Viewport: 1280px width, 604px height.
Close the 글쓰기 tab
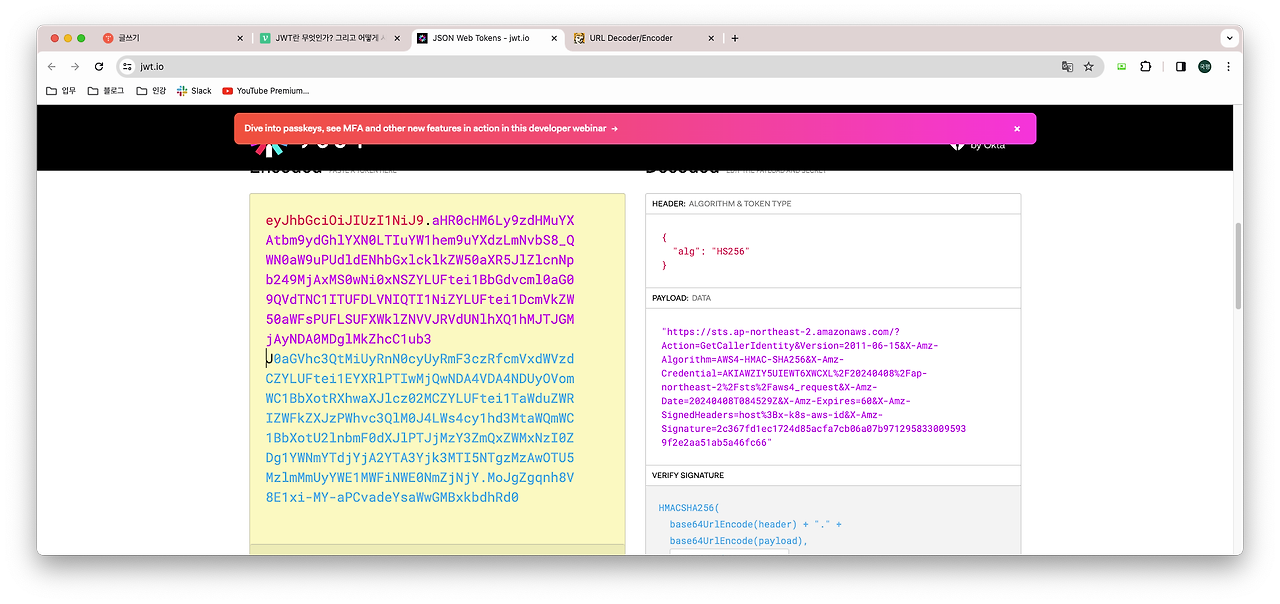pos(240,38)
